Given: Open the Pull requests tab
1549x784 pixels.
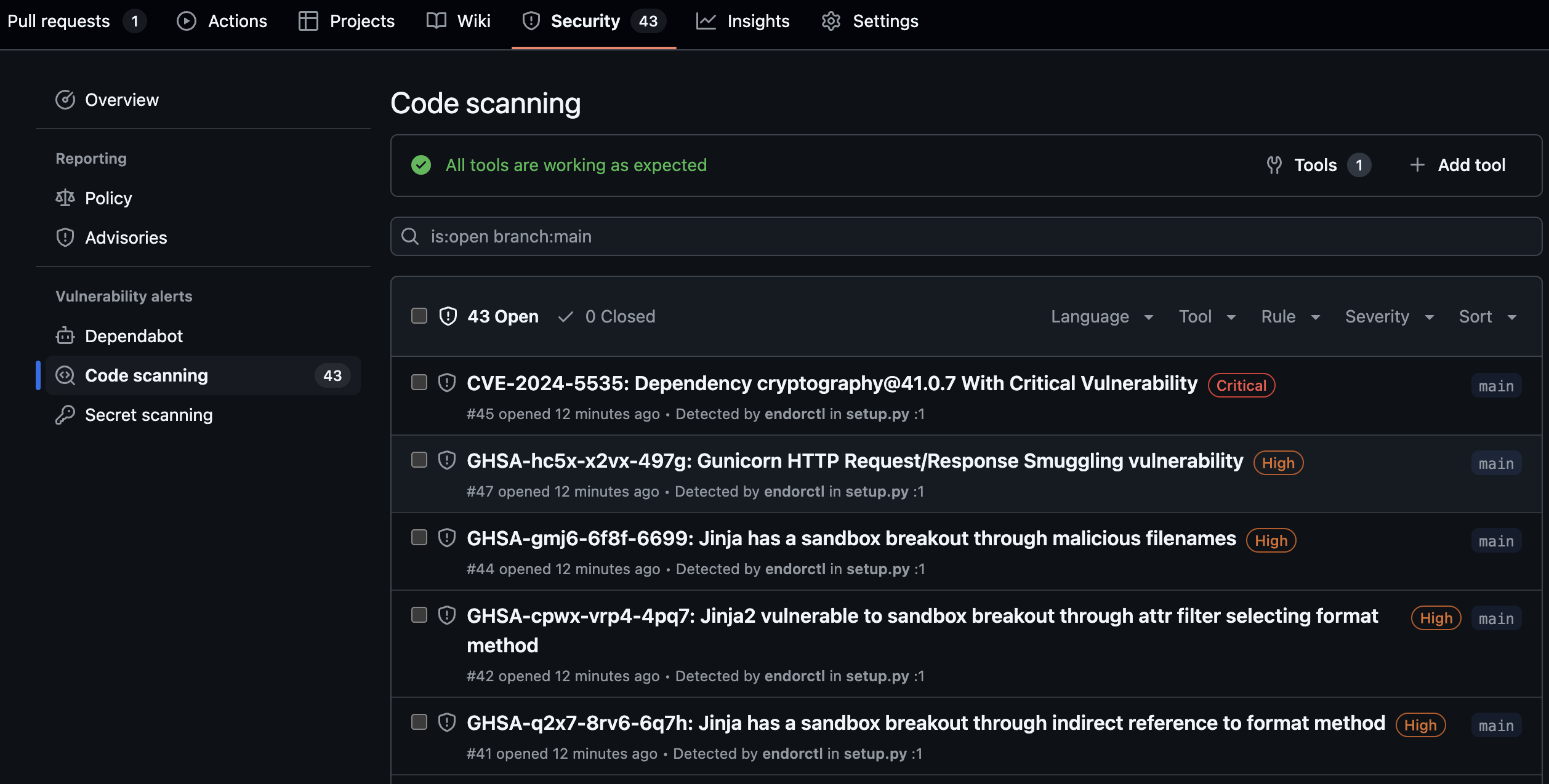Looking at the screenshot, I should coord(76,21).
